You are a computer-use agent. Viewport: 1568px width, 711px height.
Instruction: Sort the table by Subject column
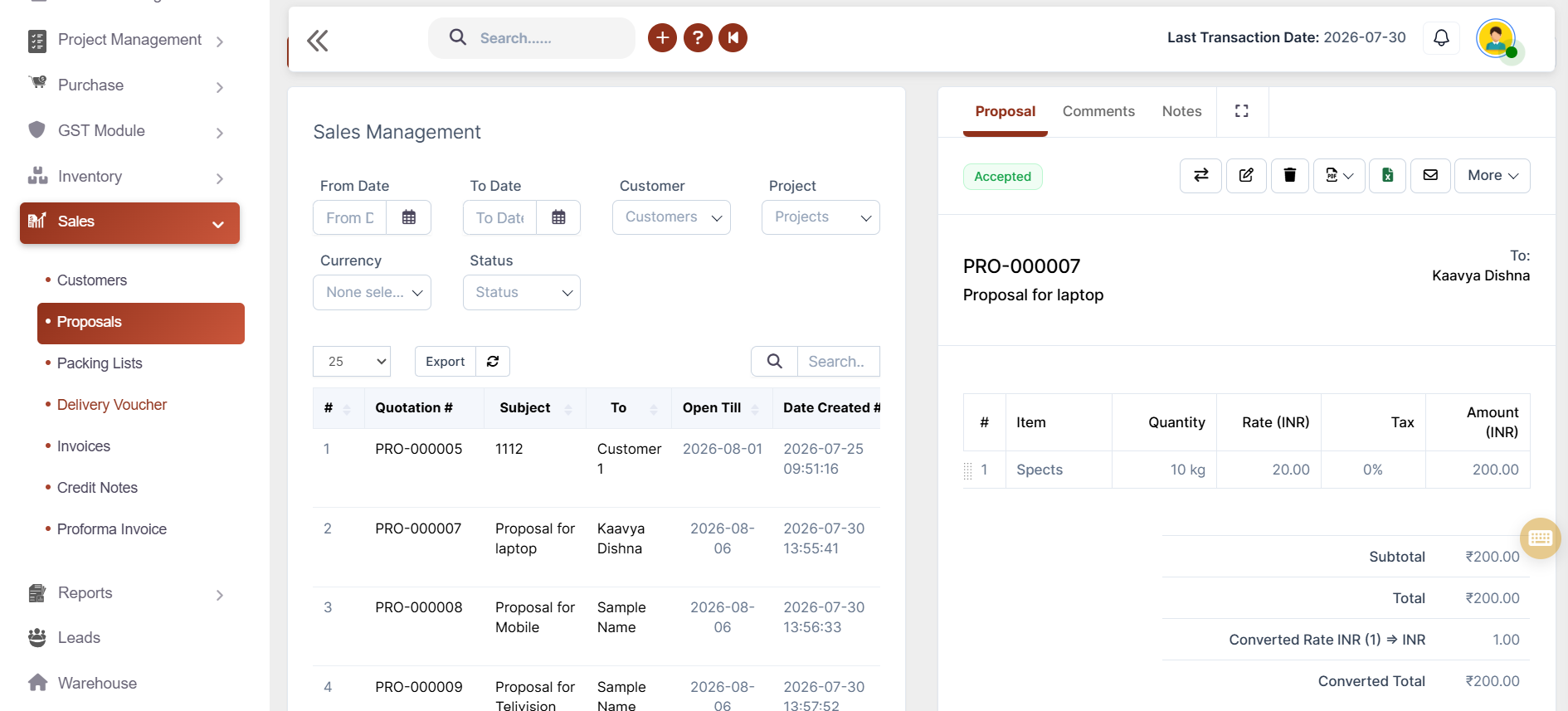[x=535, y=408]
